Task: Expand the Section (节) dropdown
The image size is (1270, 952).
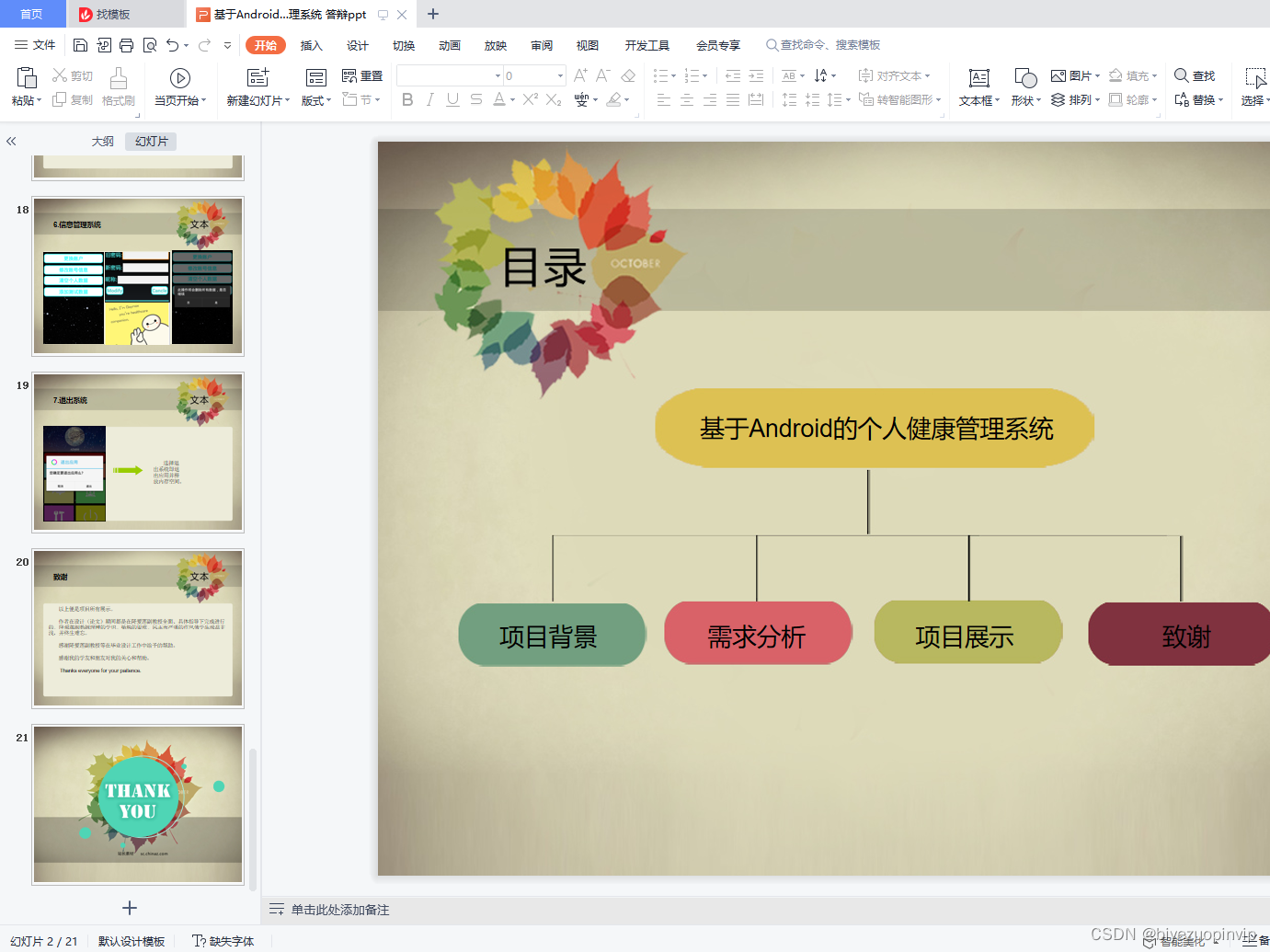Action: coord(377,99)
